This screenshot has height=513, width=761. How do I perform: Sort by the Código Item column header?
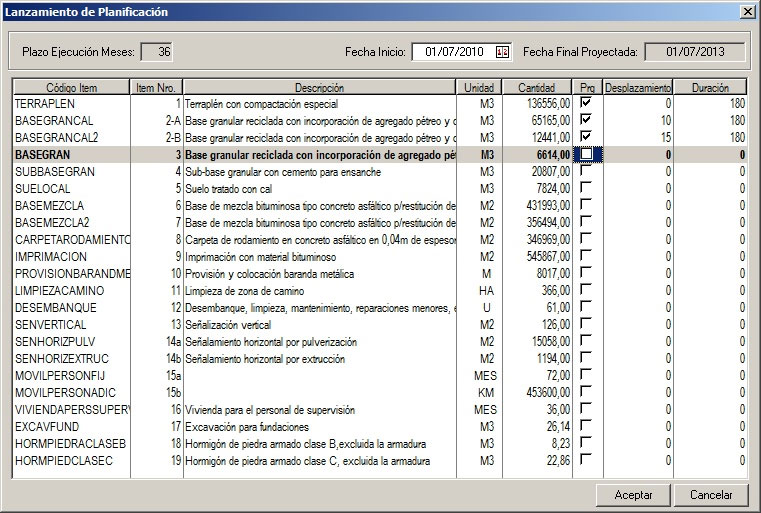point(71,88)
